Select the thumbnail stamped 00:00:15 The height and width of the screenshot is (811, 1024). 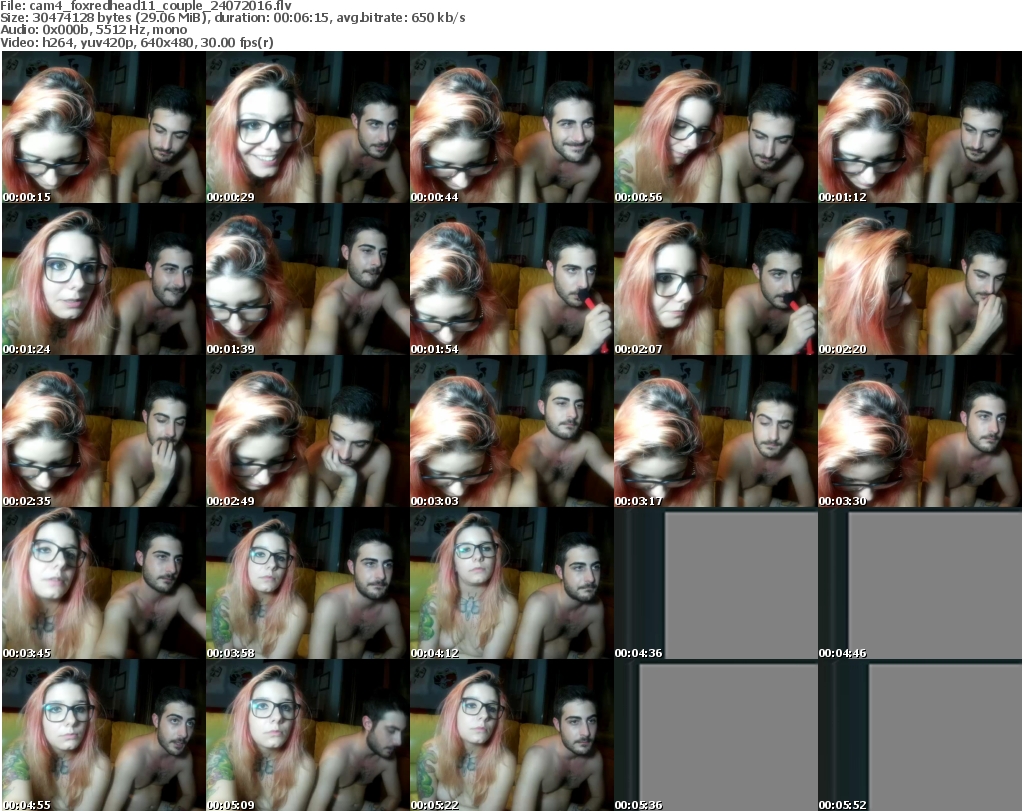(103, 127)
